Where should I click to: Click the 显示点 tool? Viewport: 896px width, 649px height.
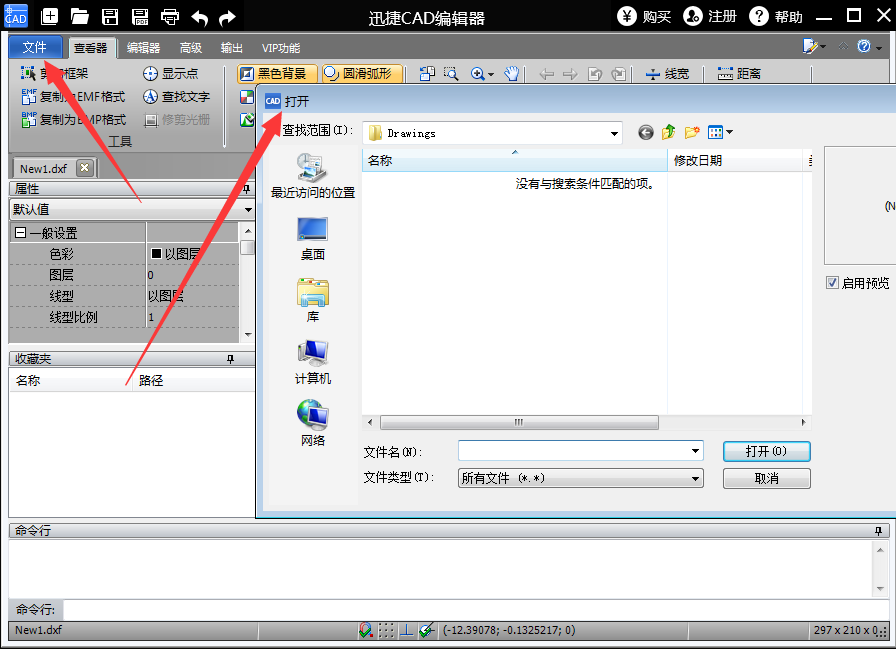click(x=170, y=73)
